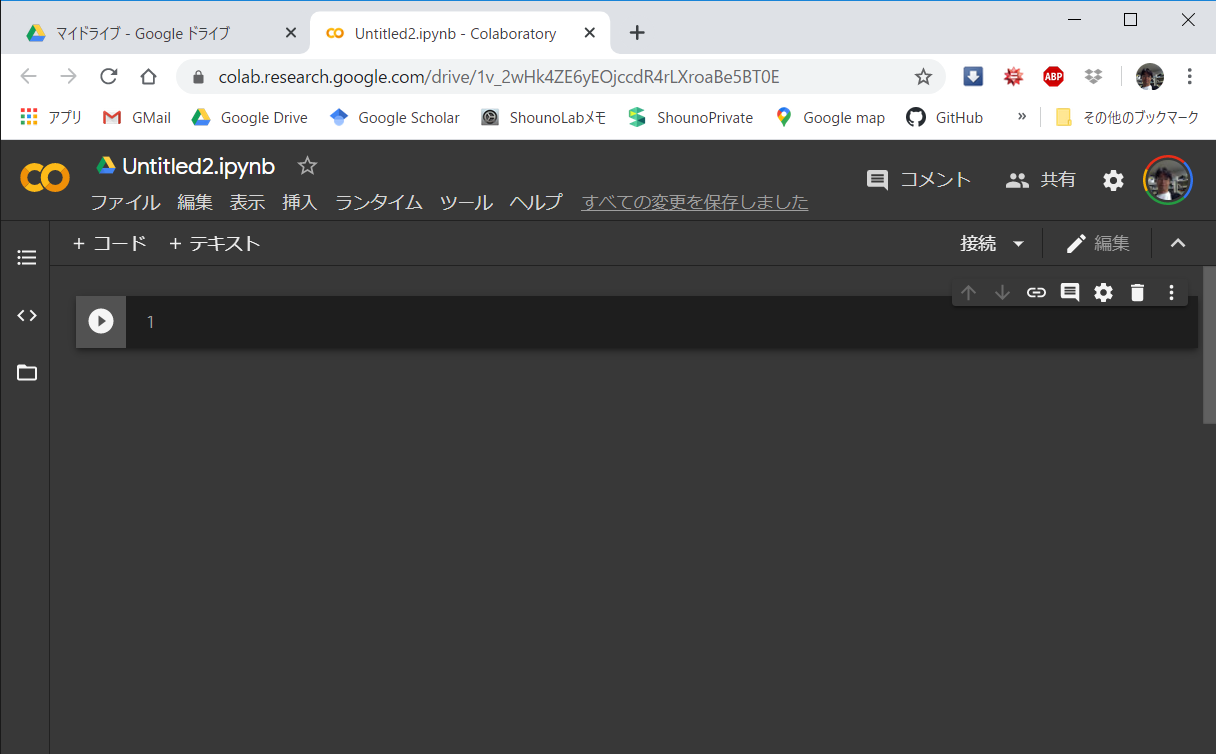Image resolution: width=1216 pixels, height=754 pixels.
Task: Open the ランタイム menu
Action: [x=379, y=202]
